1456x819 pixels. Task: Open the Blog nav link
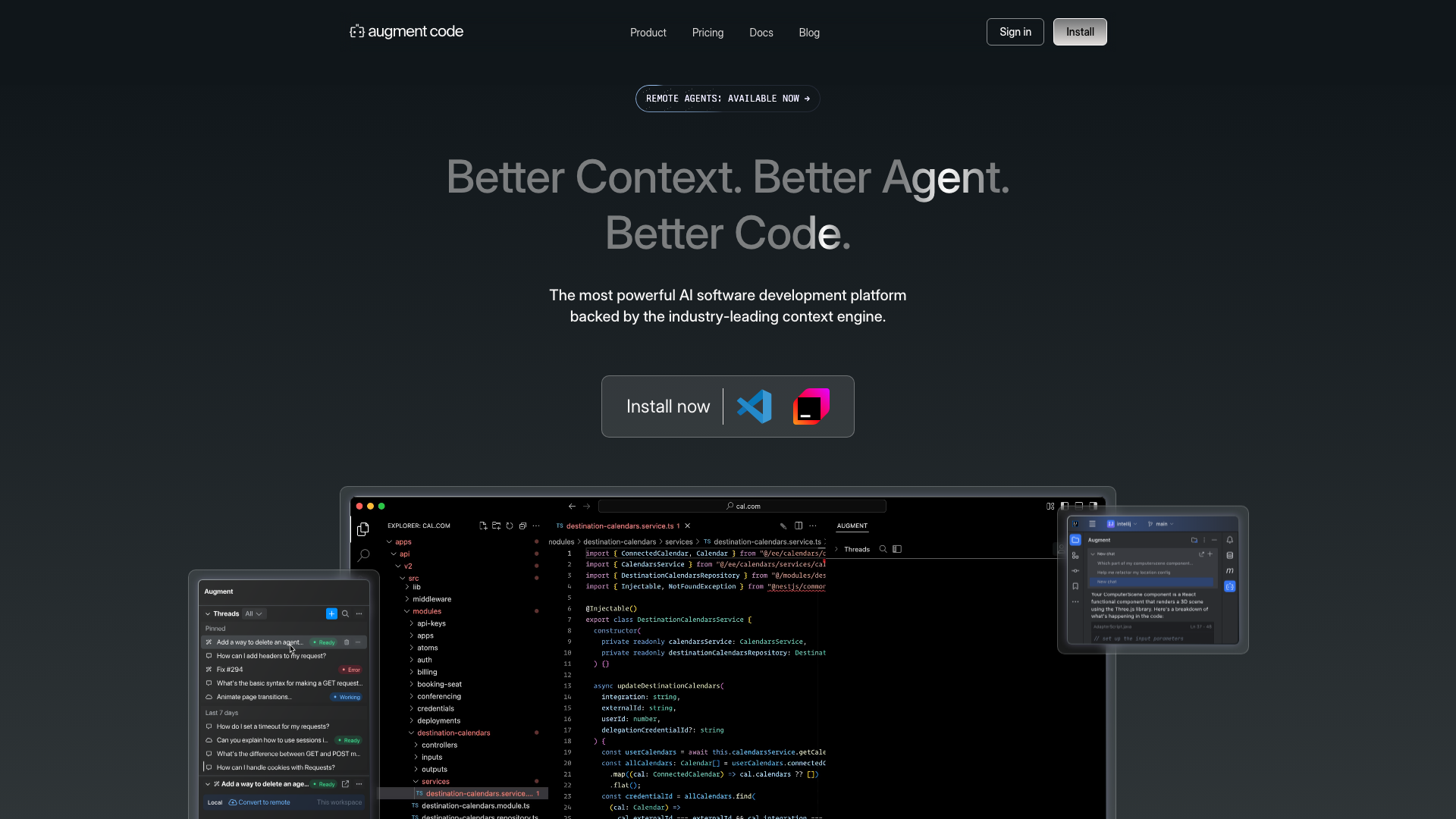[x=809, y=33]
